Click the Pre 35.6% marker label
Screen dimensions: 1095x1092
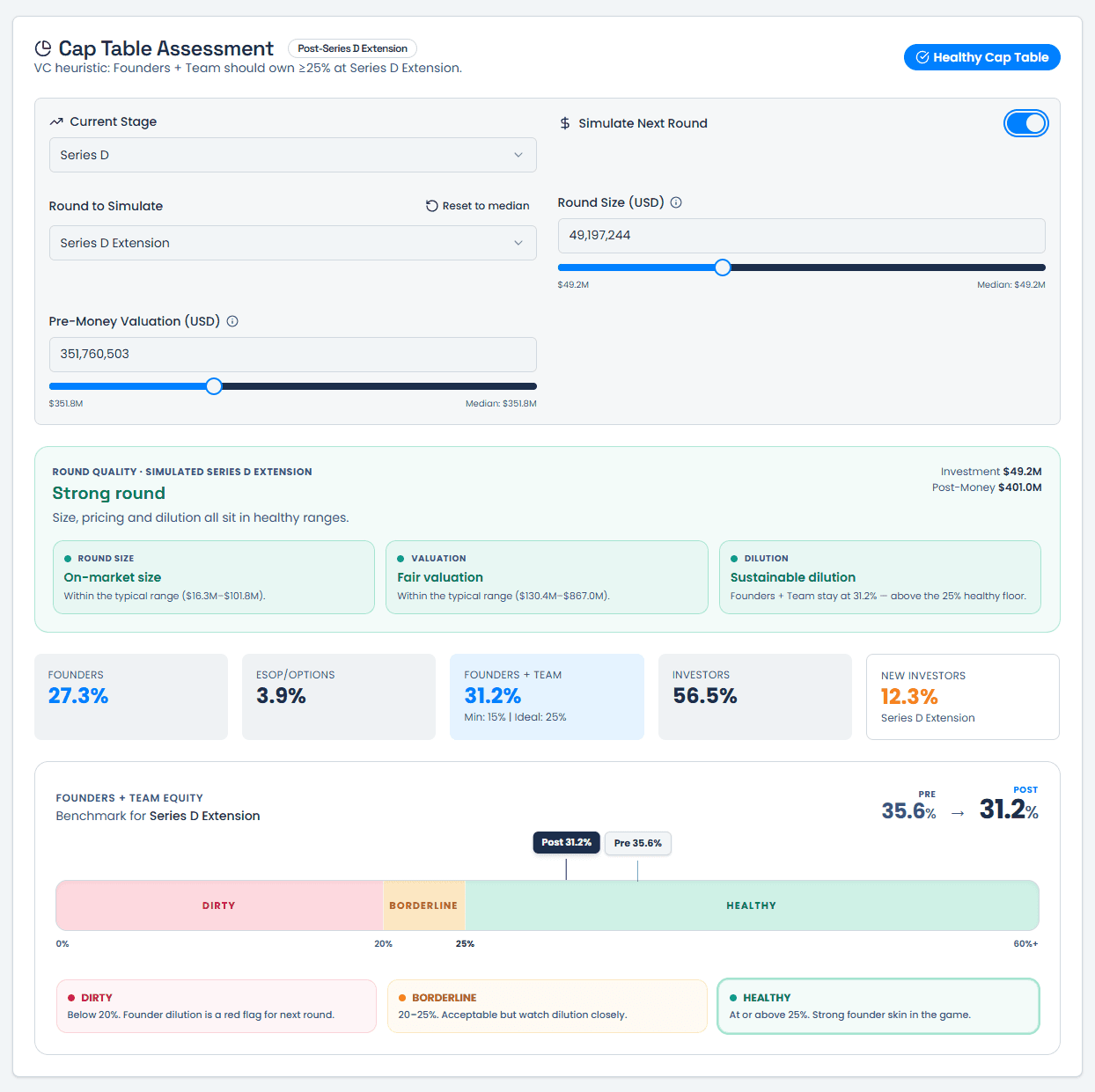point(638,843)
